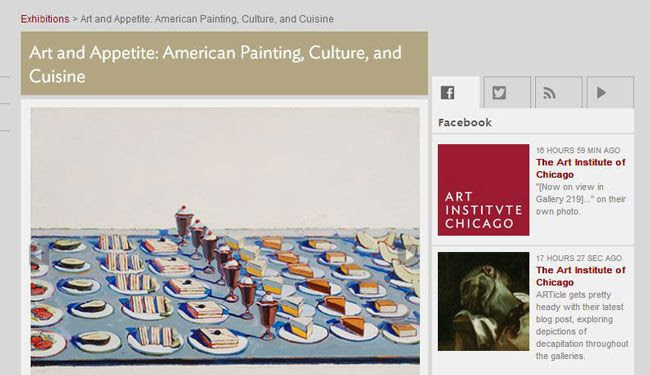Click the '16 HOURS 59 MIN AGO' timestamp
This screenshot has height=375, width=650.
click(x=578, y=150)
